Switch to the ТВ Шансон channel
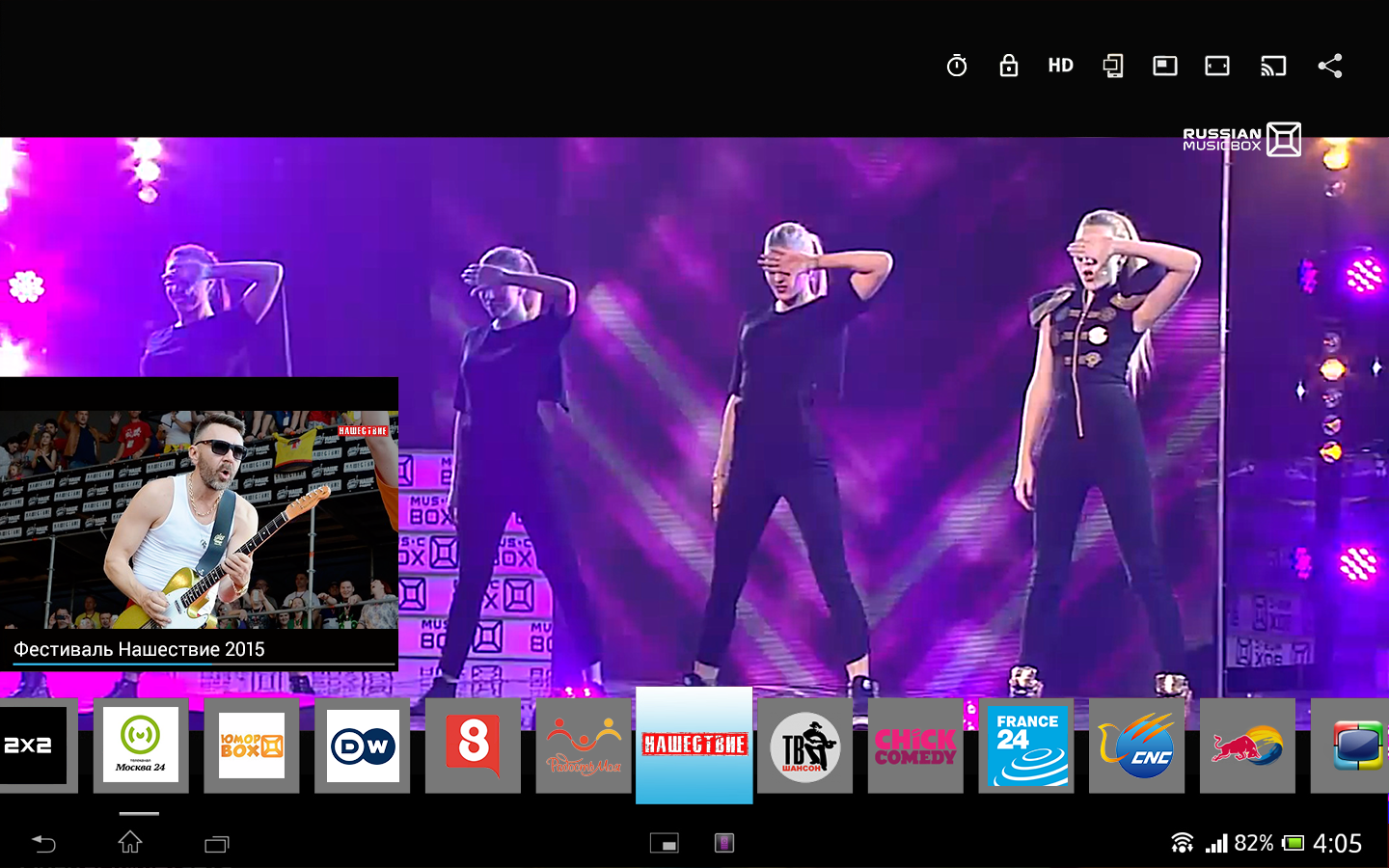The height and width of the screenshot is (868, 1389). coord(804,746)
